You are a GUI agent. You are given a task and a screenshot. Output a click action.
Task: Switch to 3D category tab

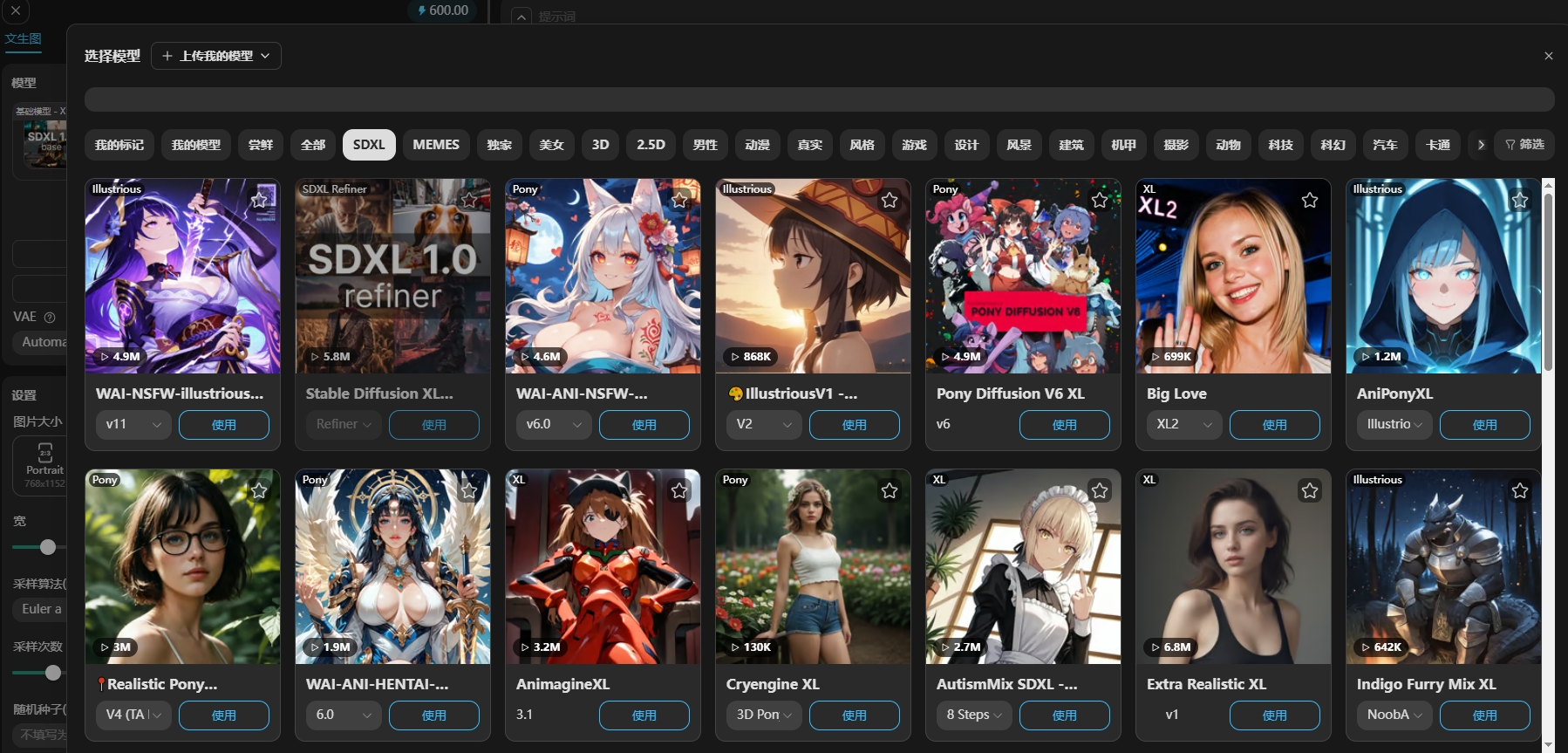[x=601, y=145]
